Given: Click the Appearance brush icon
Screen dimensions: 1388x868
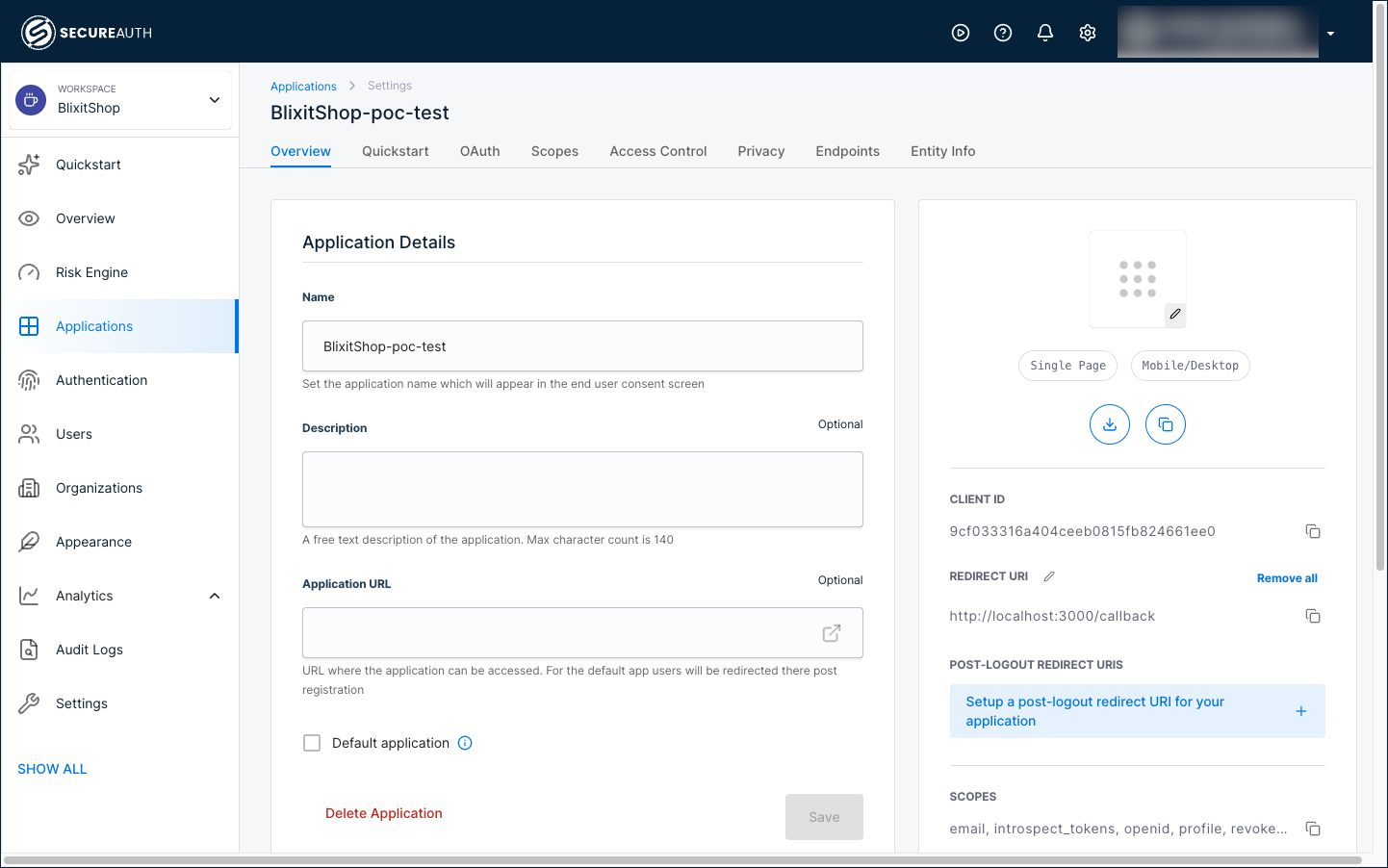Looking at the screenshot, I should (29, 542).
